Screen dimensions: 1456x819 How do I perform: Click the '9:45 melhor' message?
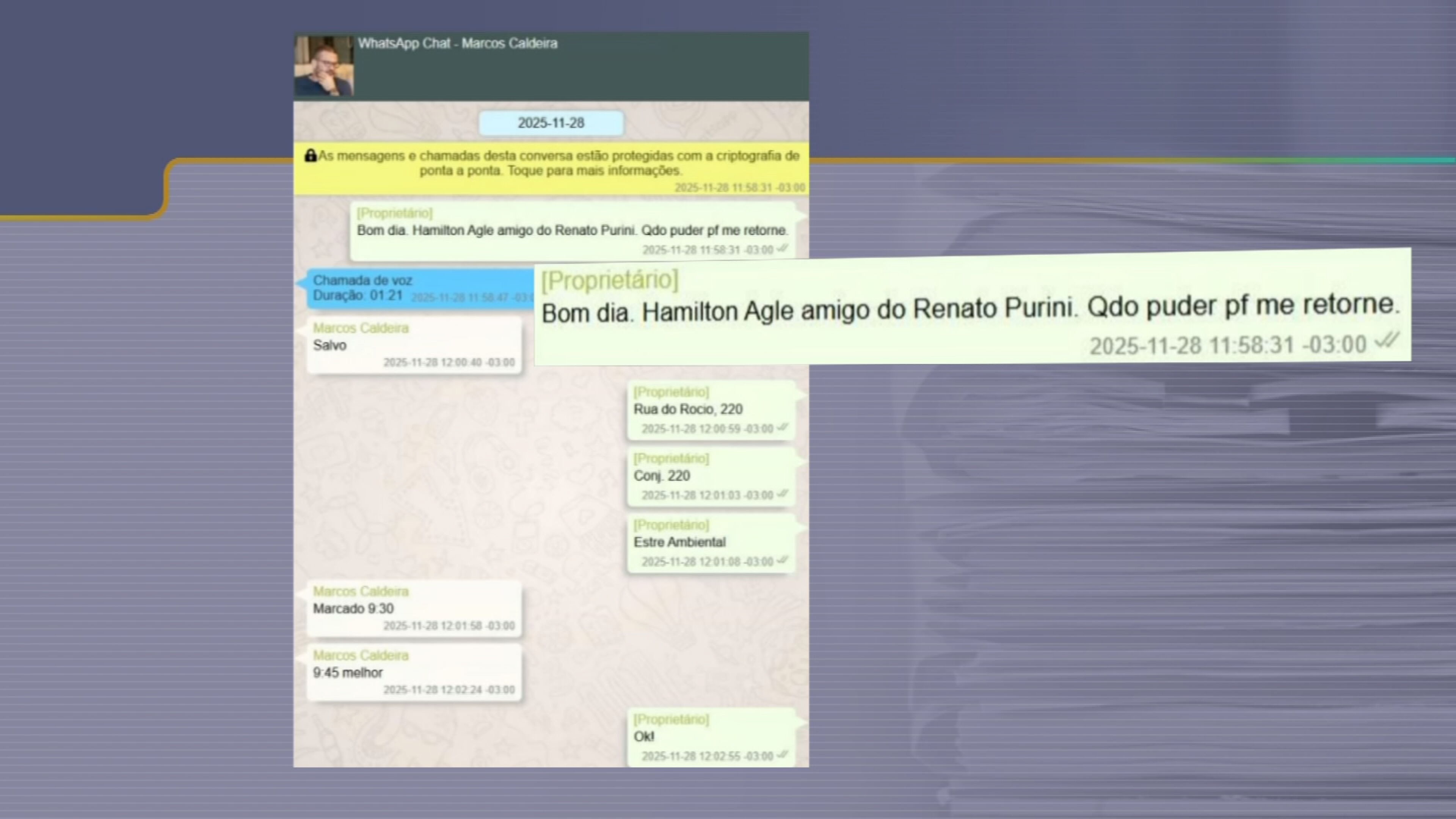[414, 673]
